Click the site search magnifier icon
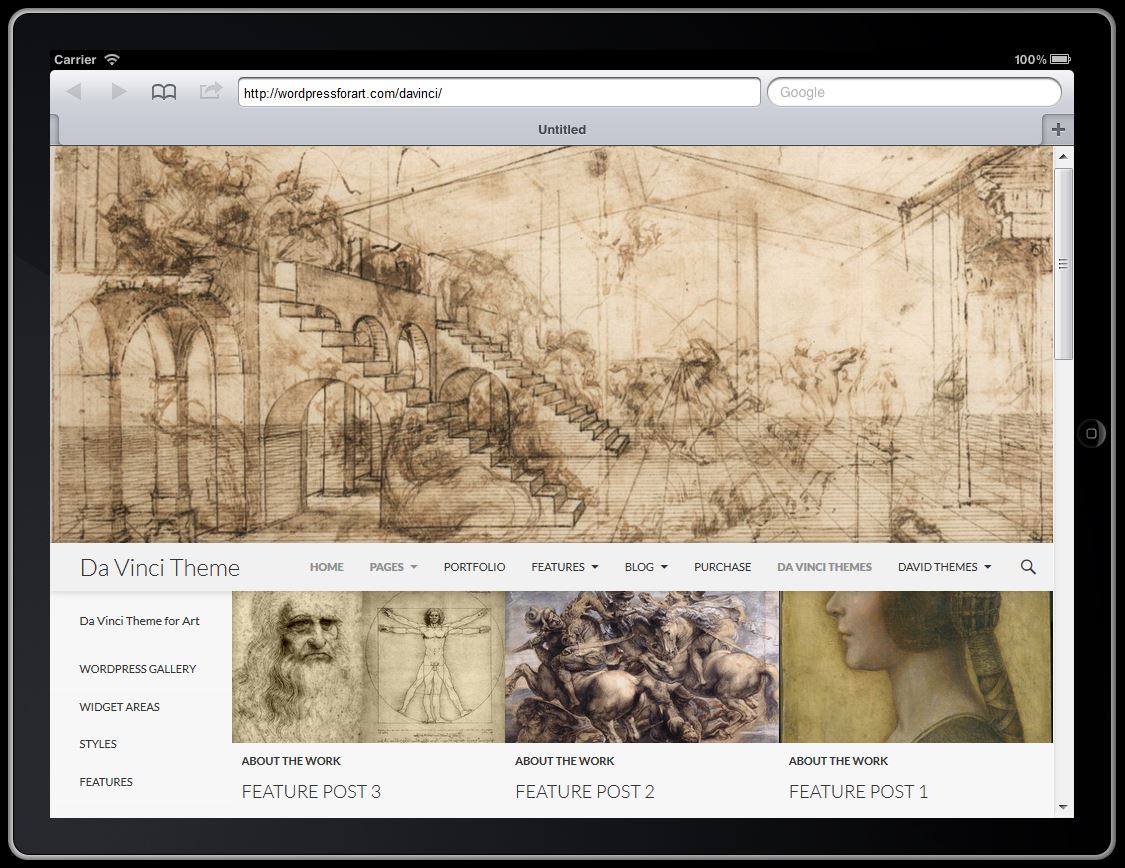The width and height of the screenshot is (1125, 868). point(1028,567)
